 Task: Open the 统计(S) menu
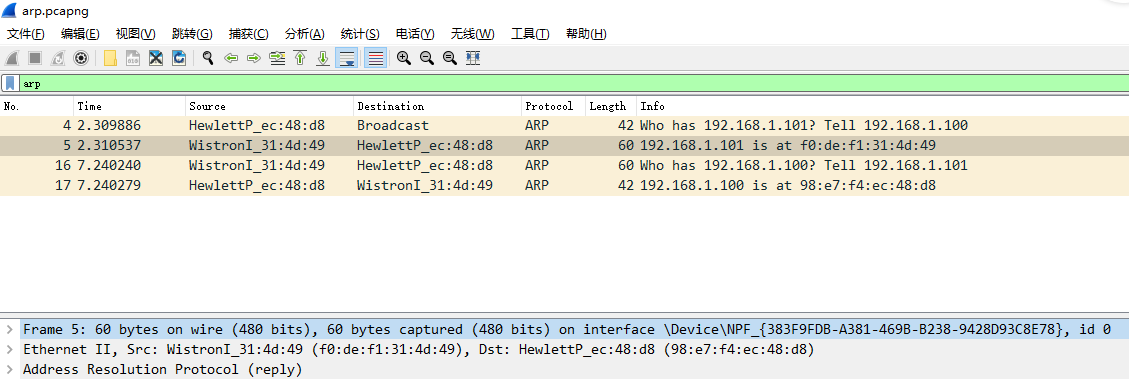coord(360,34)
